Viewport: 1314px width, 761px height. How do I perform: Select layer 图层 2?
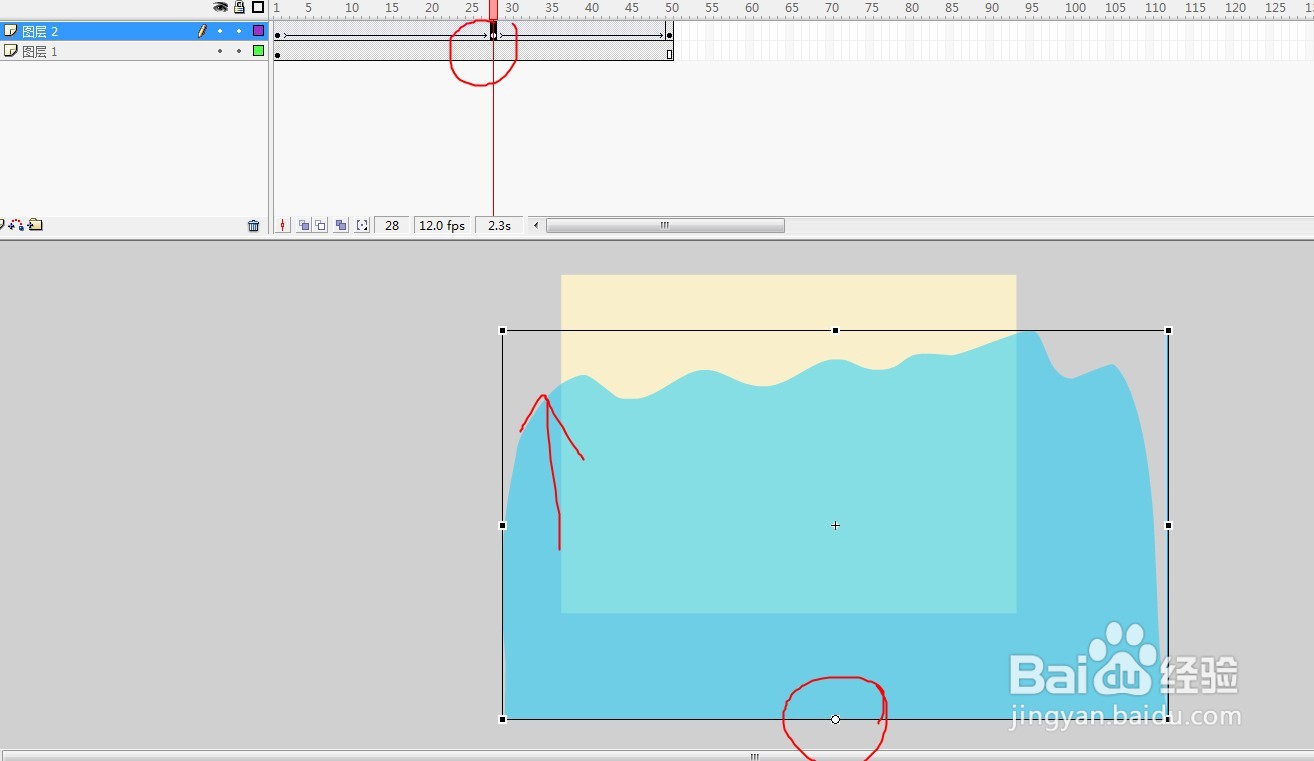click(134, 31)
